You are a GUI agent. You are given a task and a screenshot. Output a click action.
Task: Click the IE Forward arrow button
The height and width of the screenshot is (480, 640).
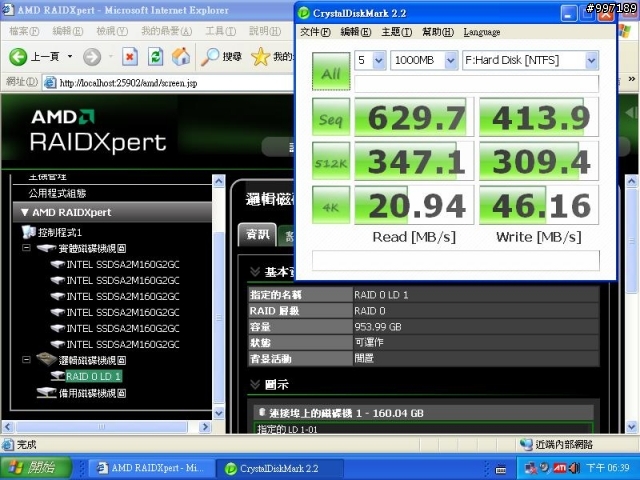tap(92, 57)
